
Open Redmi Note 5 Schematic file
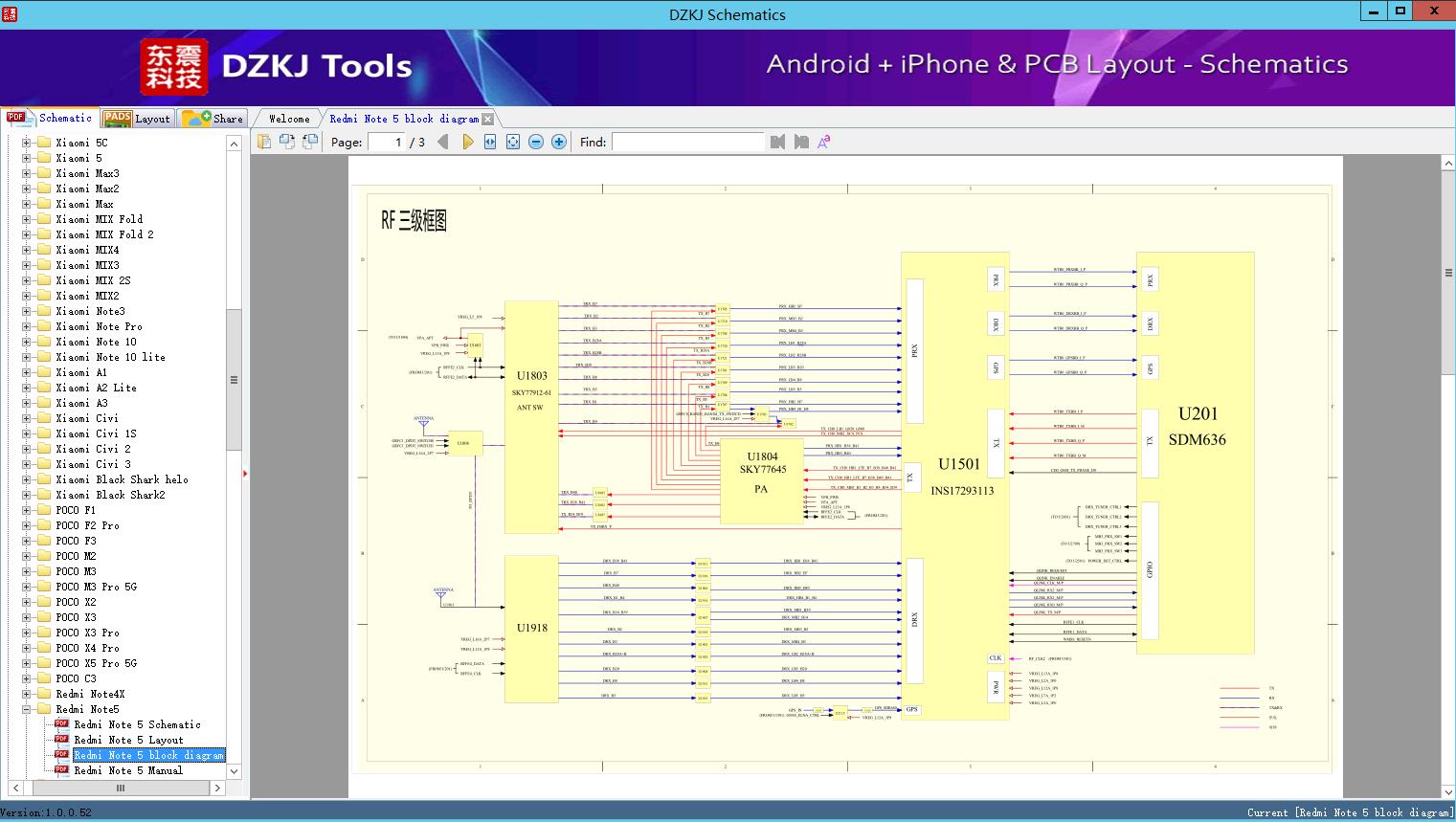pyautogui.click(x=137, y=724)
